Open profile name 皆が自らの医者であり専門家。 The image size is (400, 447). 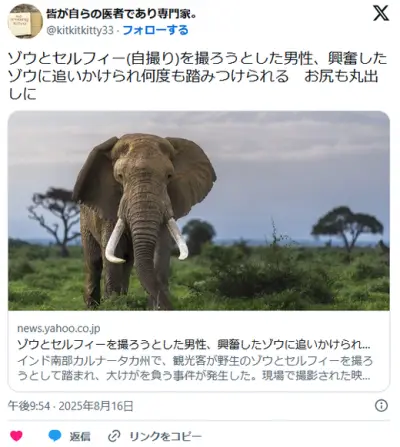(x=120, y=14)
